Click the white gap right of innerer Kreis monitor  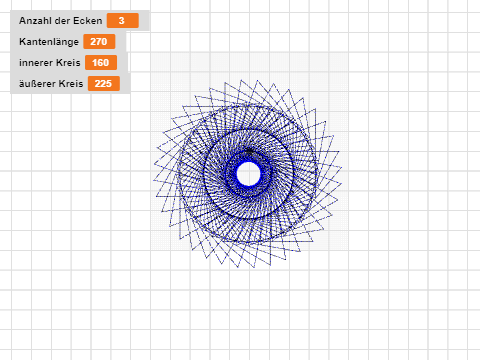pos(139,62)
